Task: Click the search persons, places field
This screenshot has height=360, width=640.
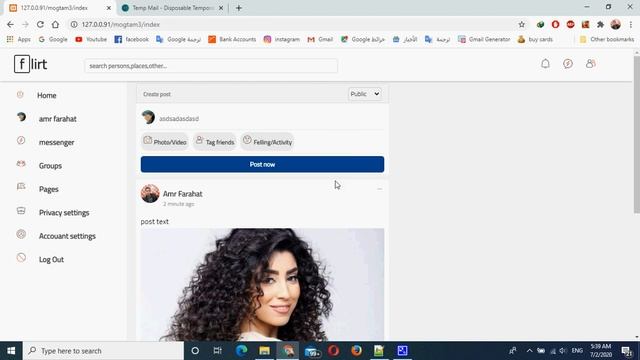Action: tap(211, 66)
